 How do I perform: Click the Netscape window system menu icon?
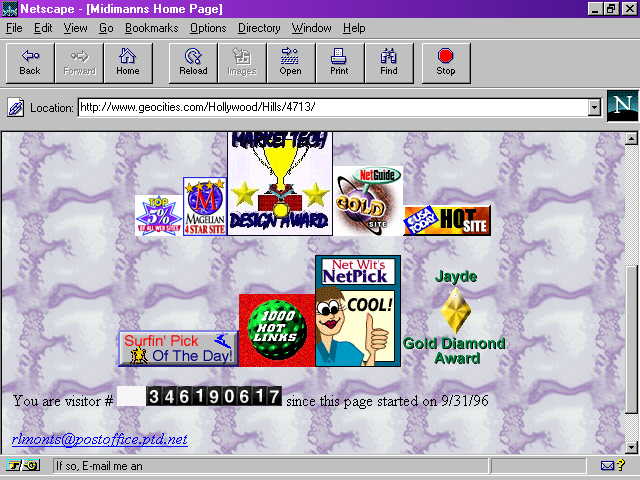coord(9,9)
